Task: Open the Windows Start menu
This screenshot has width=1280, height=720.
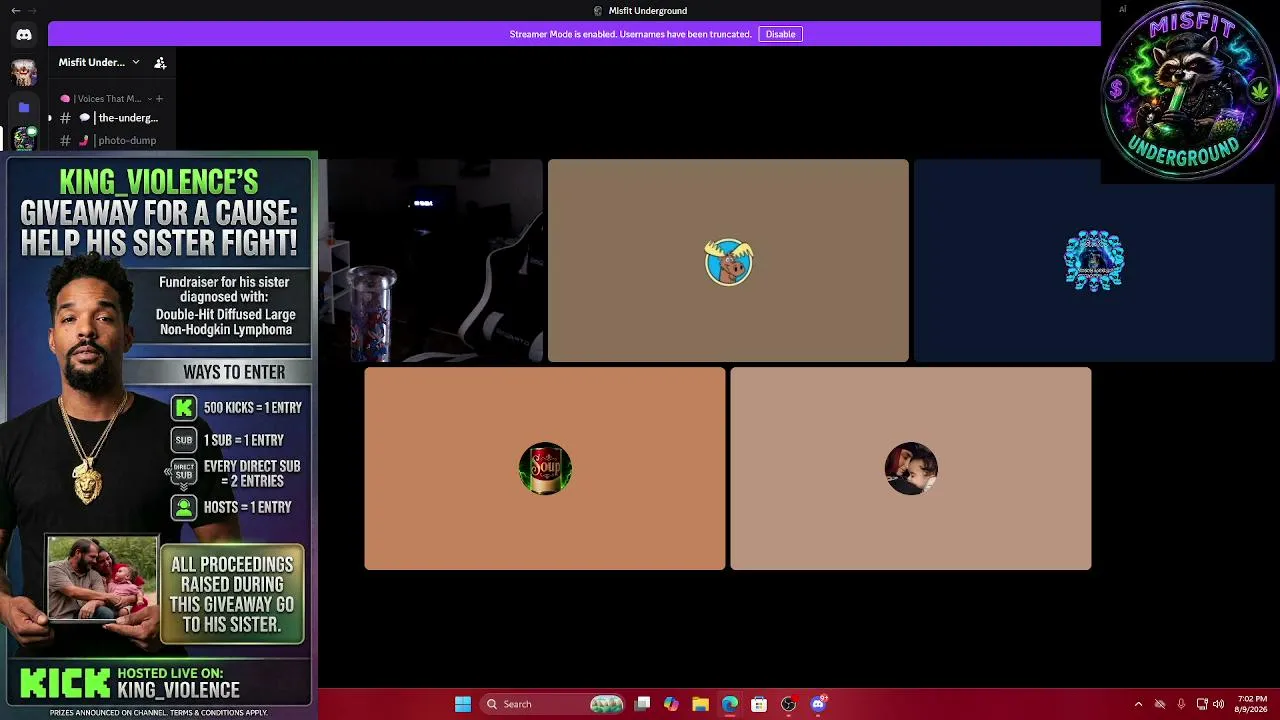Action: pyautogui.click(x=463, y=704)
